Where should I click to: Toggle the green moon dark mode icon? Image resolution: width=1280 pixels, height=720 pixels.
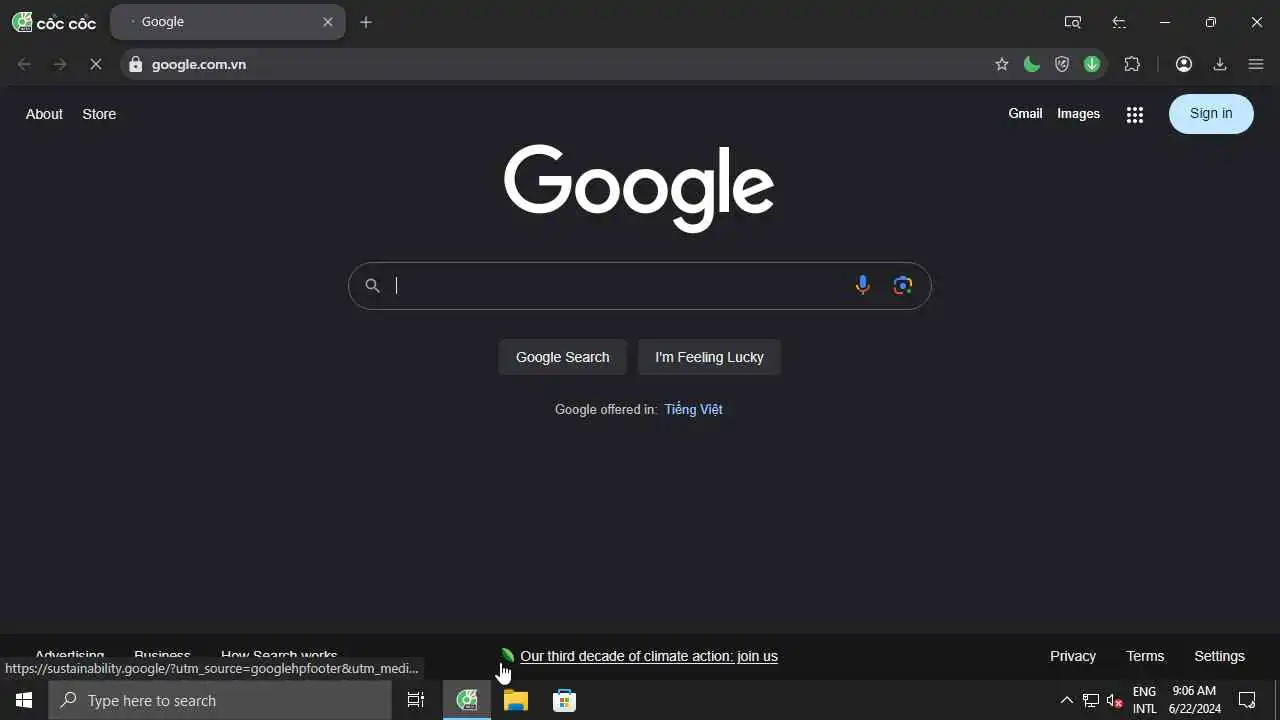coord(1032,64)
